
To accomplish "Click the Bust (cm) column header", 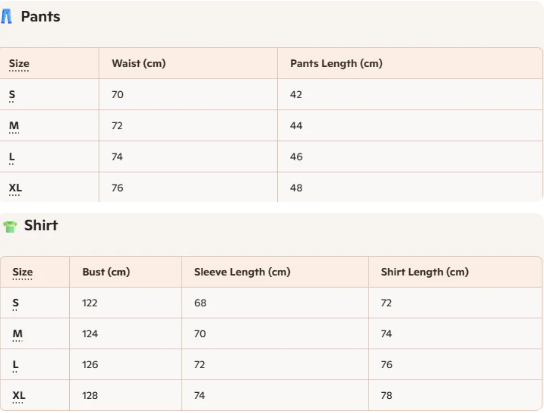I will point(106,272).
